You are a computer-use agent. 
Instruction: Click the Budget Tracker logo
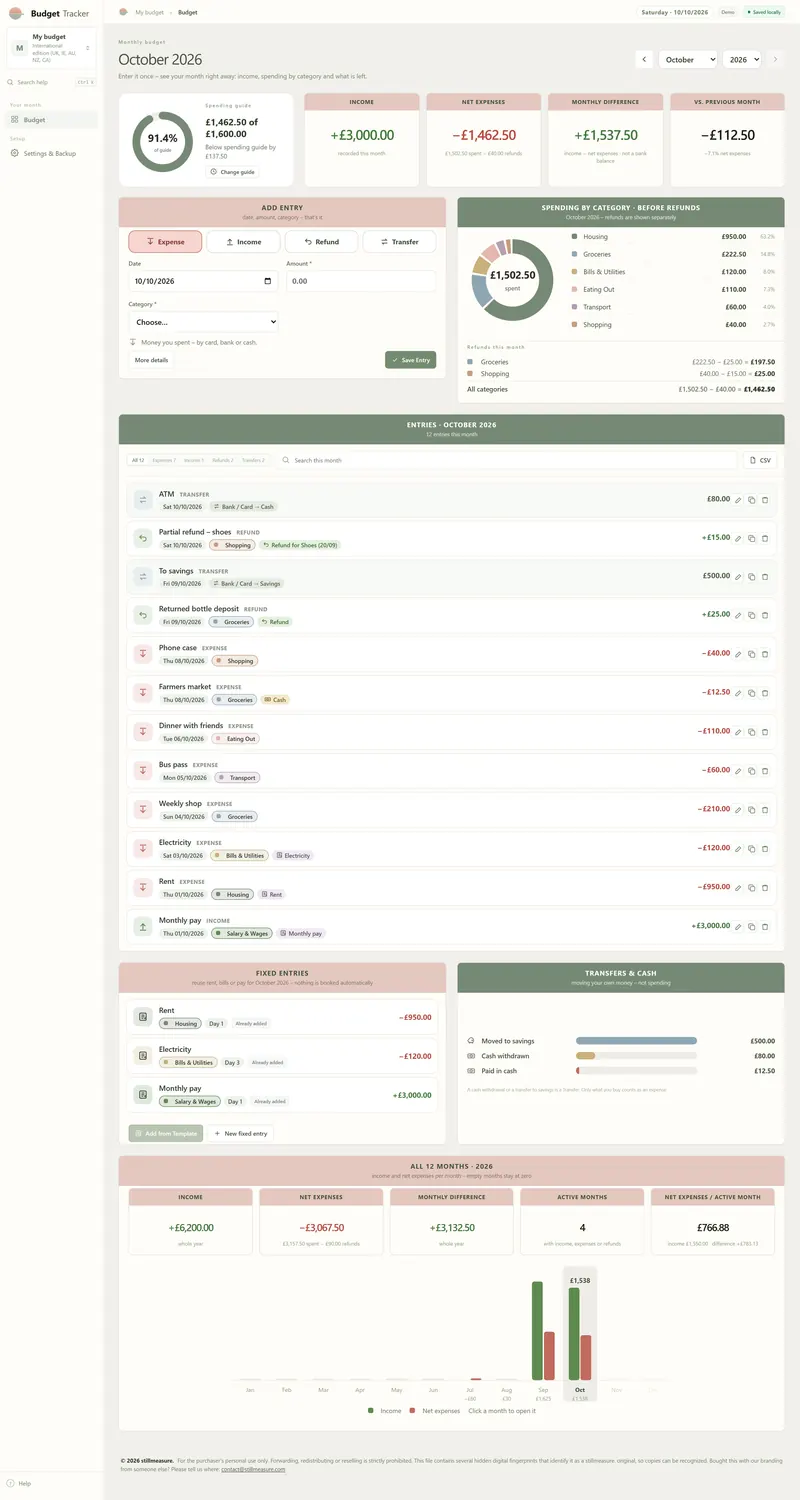[15, 14]
